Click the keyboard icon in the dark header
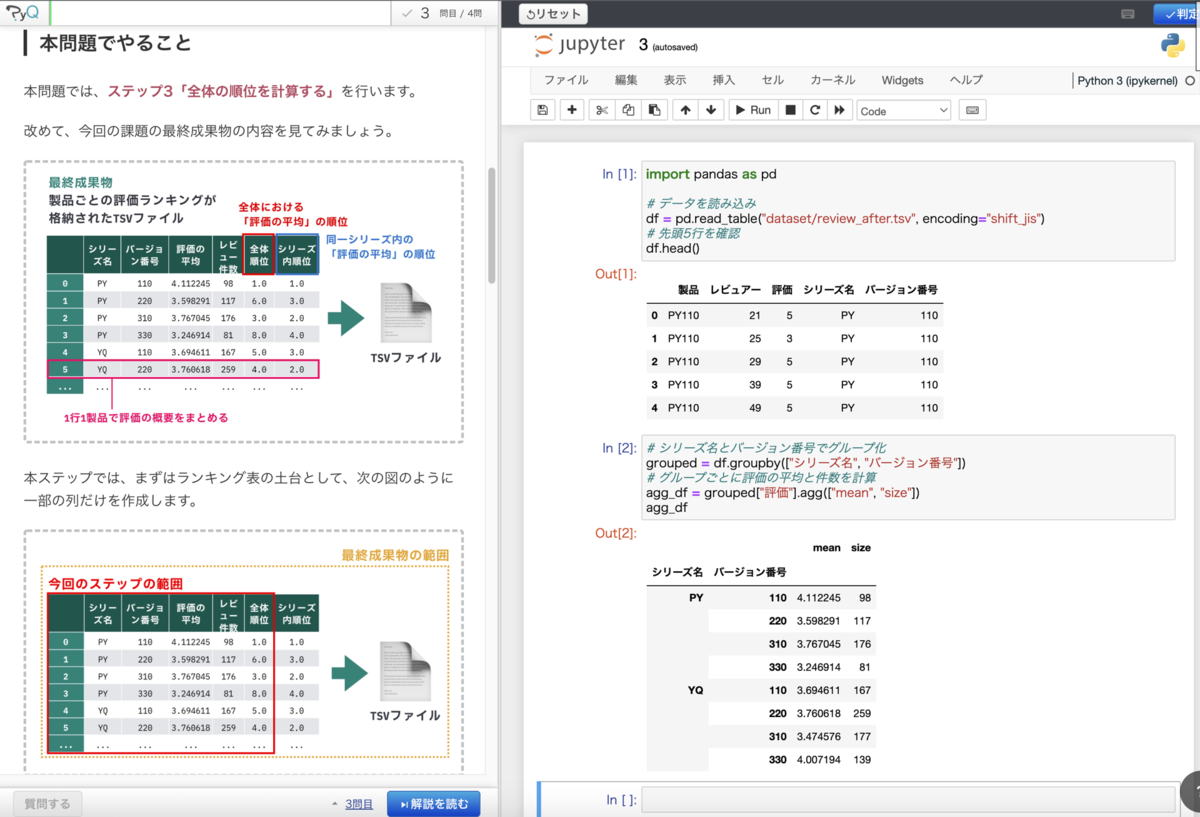Viewport: 1200px width, 817px height. 1128,14
